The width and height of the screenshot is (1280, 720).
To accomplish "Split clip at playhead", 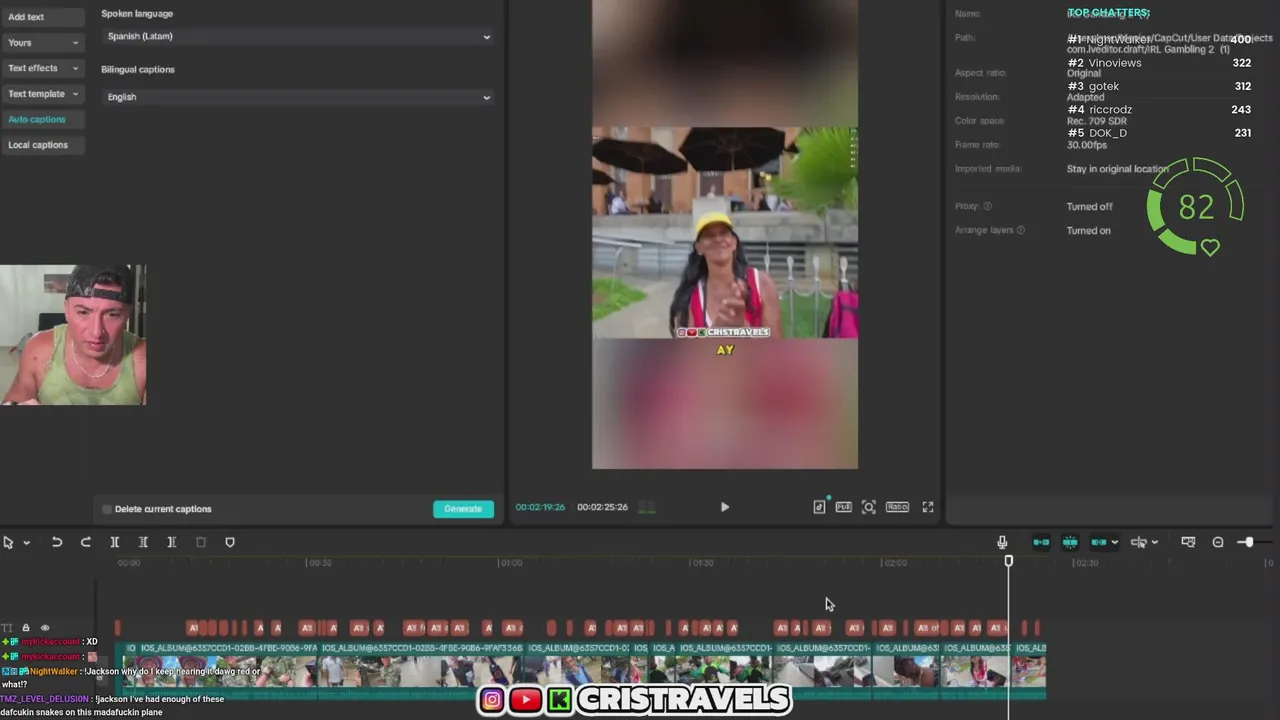I will pyautogui.click(x=114, y=542).
